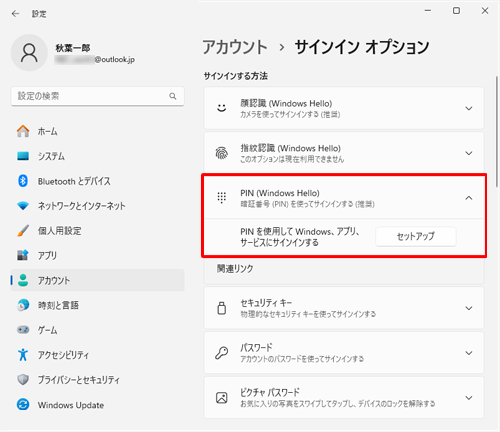500x432 pixels.
Task: Close the Settings window
Action: [485, 11]
